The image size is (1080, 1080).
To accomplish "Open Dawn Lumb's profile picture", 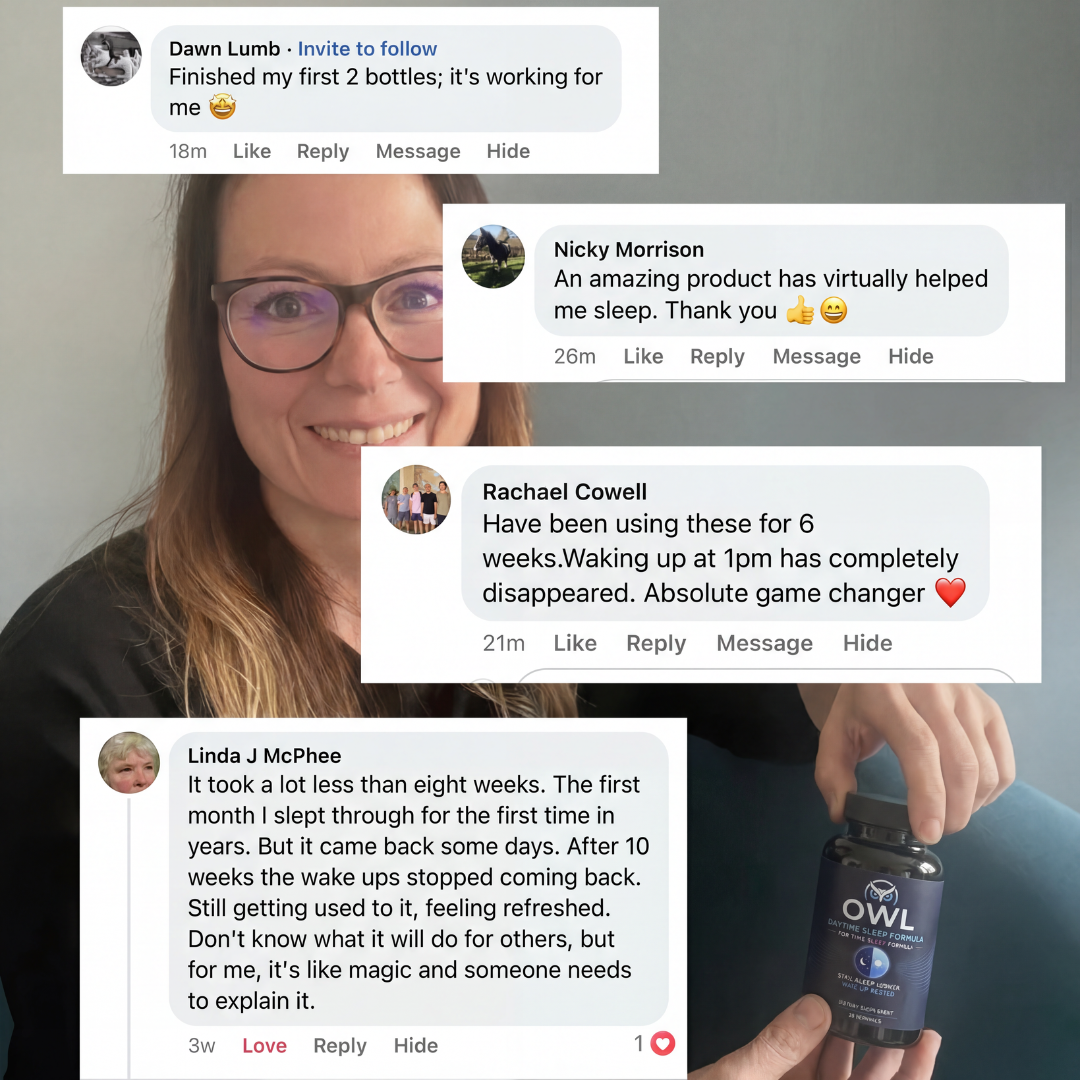I will [x=112, y=56].
